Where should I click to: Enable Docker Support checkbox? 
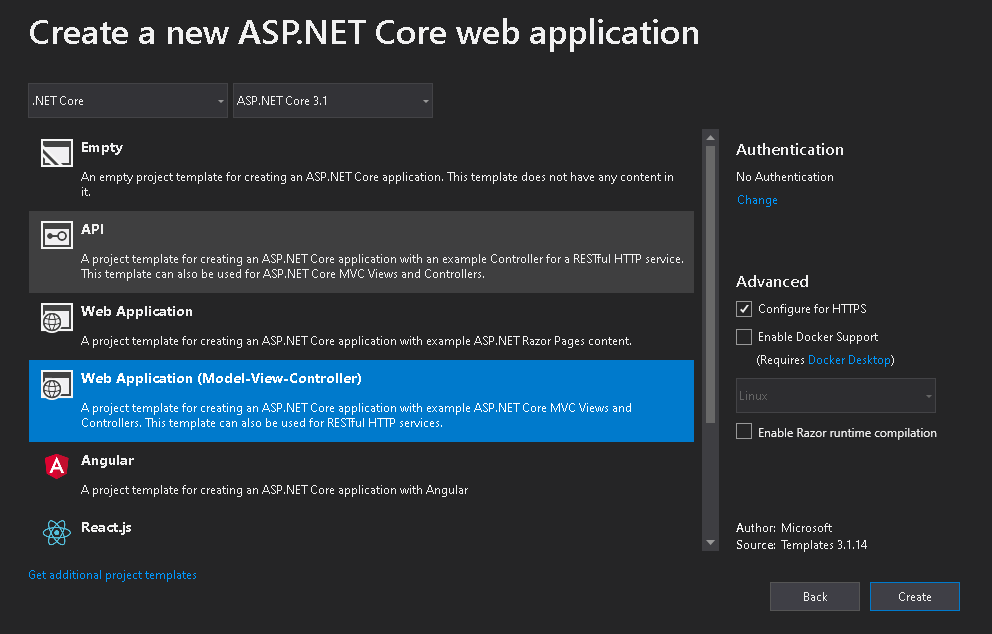(x=744, y=337)
